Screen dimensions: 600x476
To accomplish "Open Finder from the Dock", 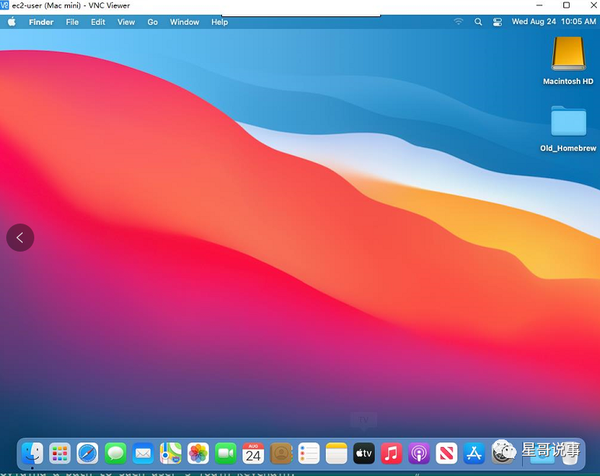I will point(33,453).
